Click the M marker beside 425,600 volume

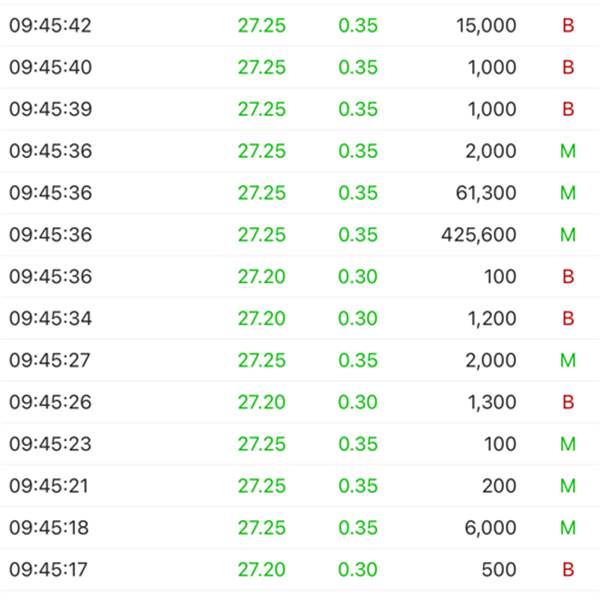tap(568, 235)
